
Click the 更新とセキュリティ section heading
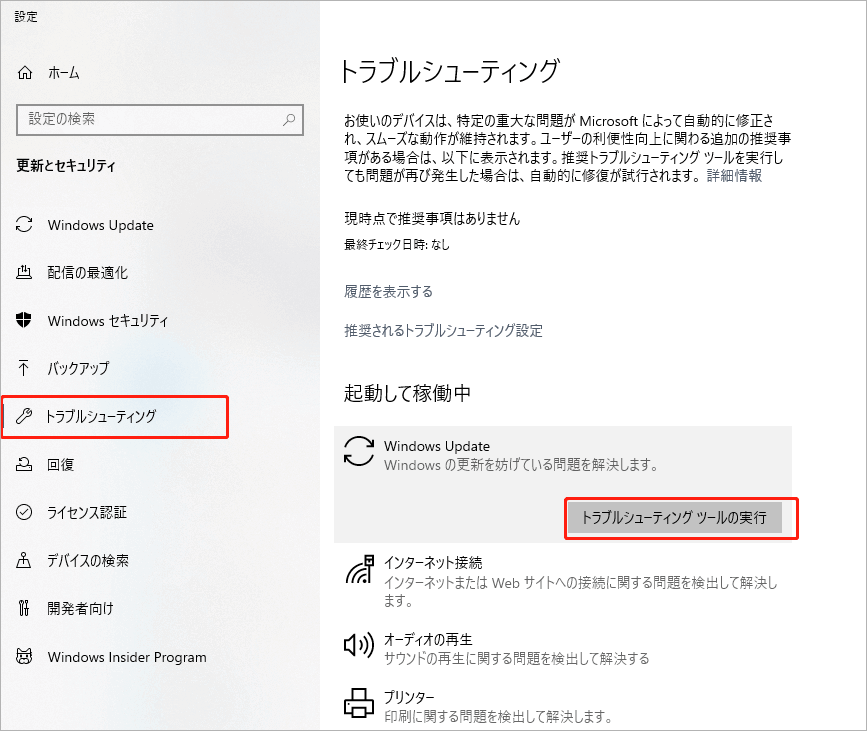pos(66,165)
